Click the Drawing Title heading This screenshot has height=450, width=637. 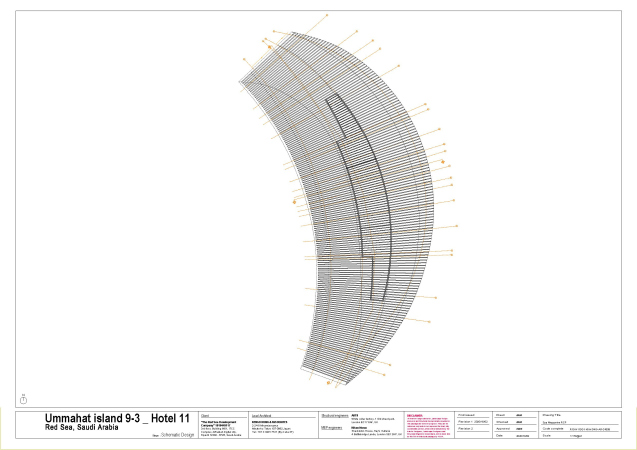555,414
